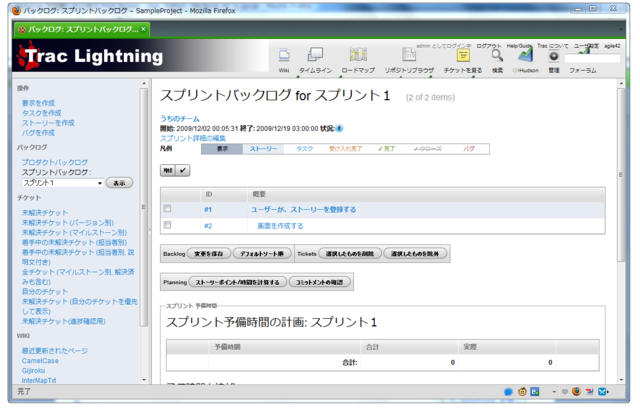Viewport: 640px width, 413px height.
Task: Open the 画面を作成する task link
Action: 280,226
